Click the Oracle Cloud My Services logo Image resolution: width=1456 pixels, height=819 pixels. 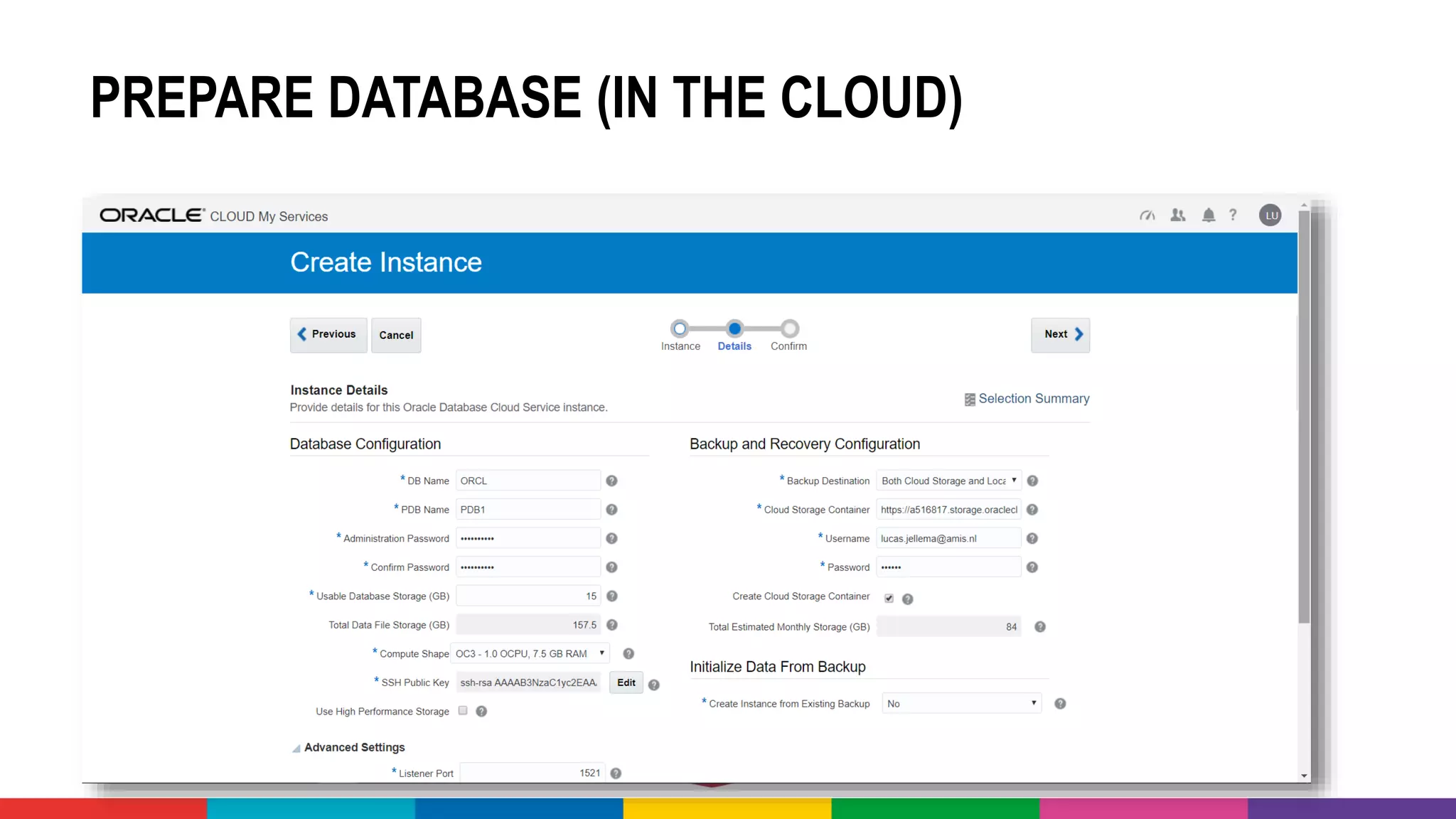click(x=214, y=215)
